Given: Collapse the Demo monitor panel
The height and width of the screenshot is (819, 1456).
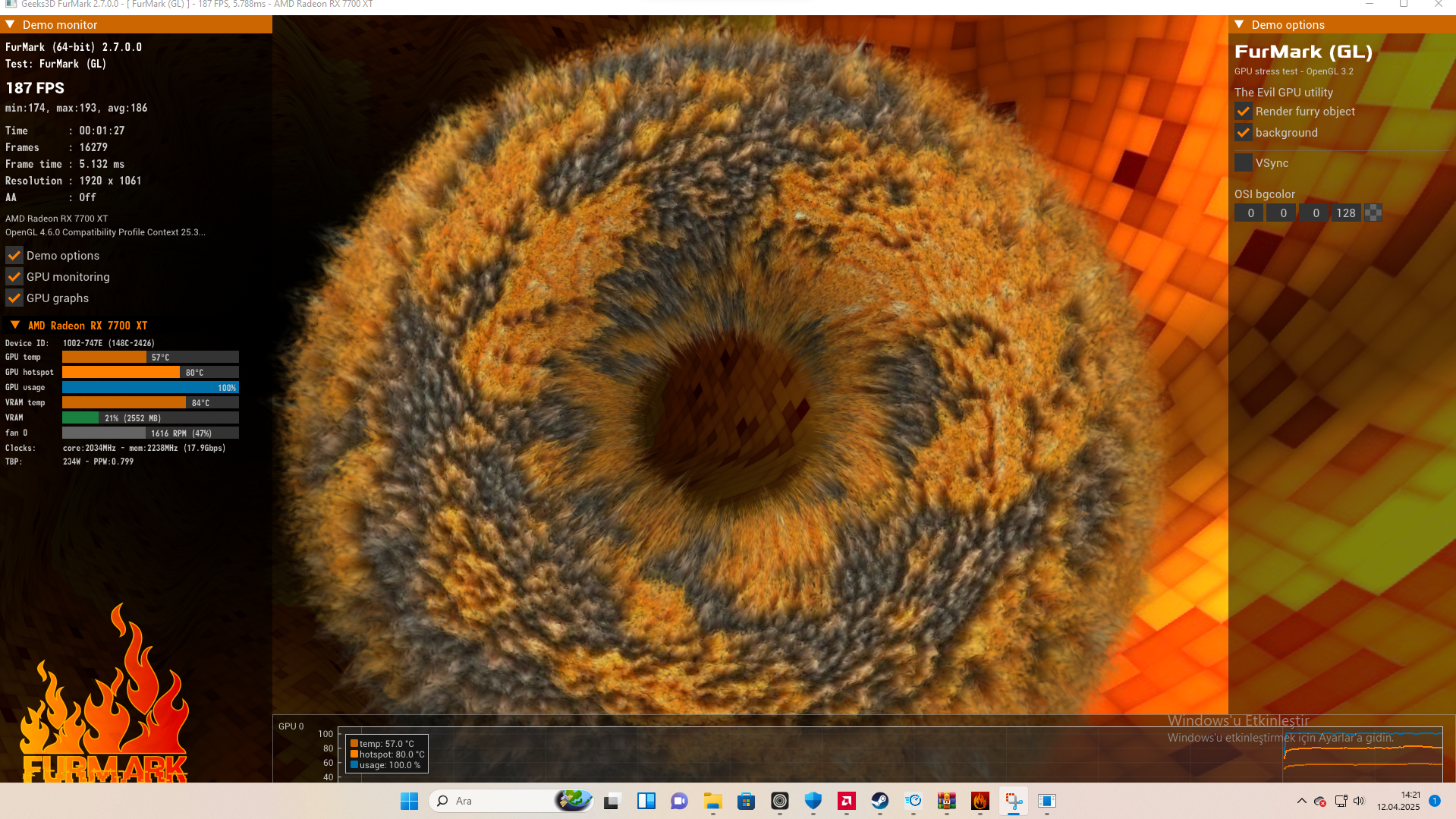Looking at the screenshot, I should (x=11, y=25).
